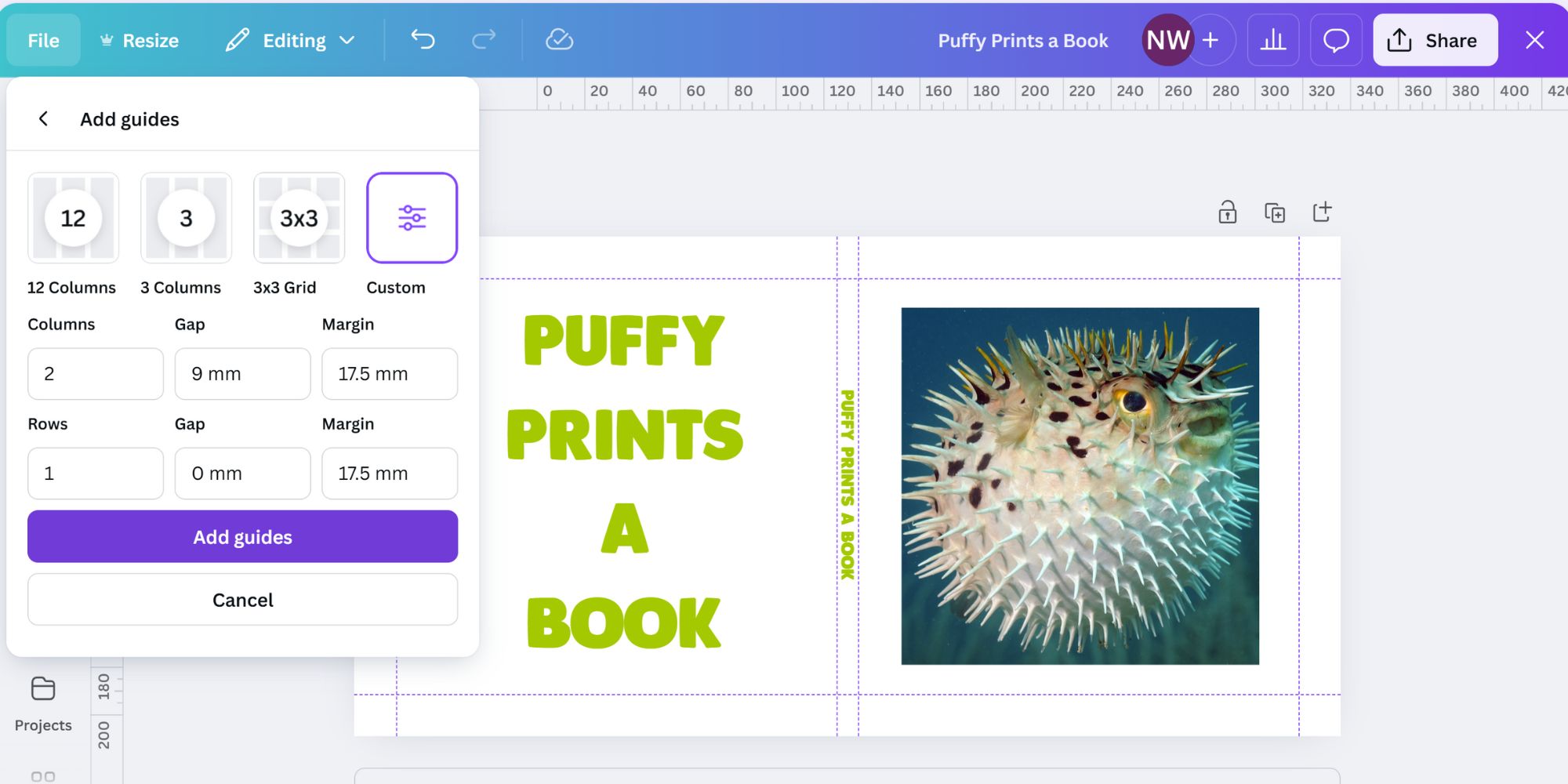Apply guides with the Add guides button
1568x784 pixels.
(242, 536)
